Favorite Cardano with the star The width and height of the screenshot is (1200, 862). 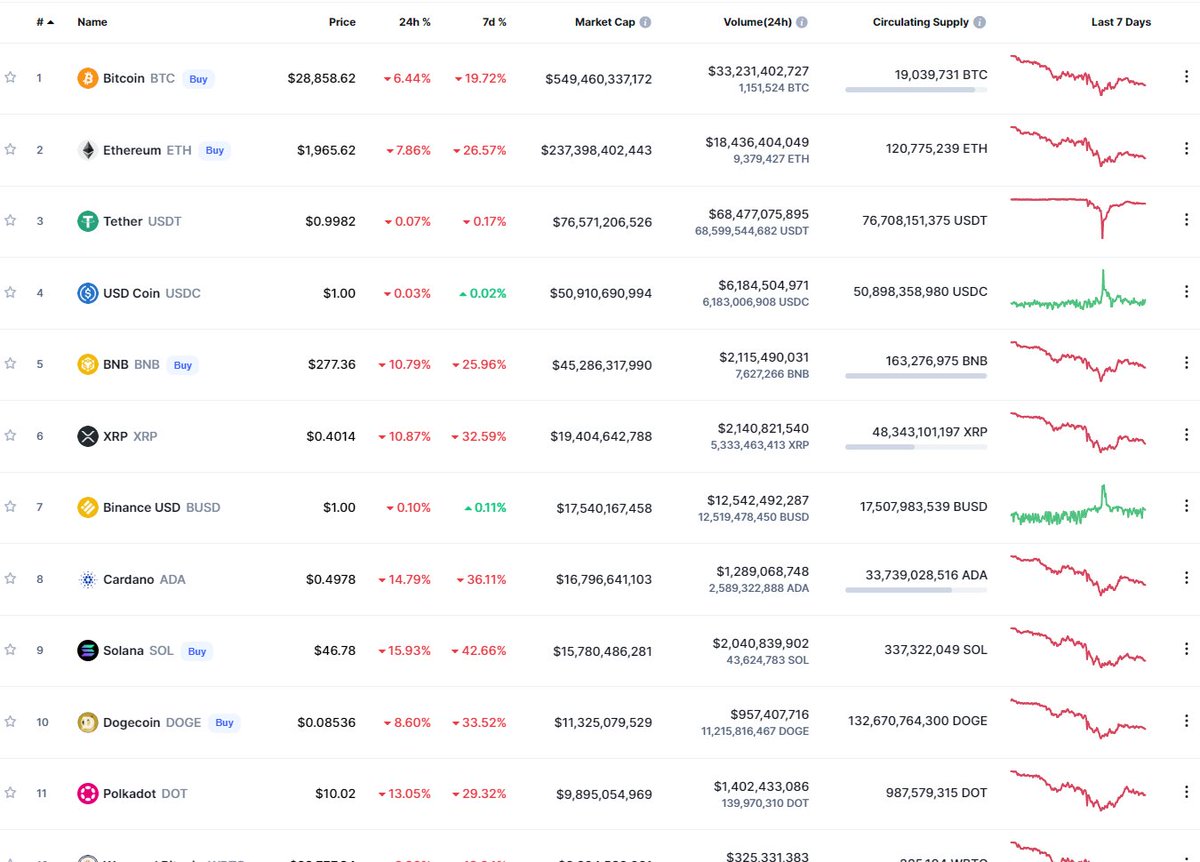tap(10, 578)
